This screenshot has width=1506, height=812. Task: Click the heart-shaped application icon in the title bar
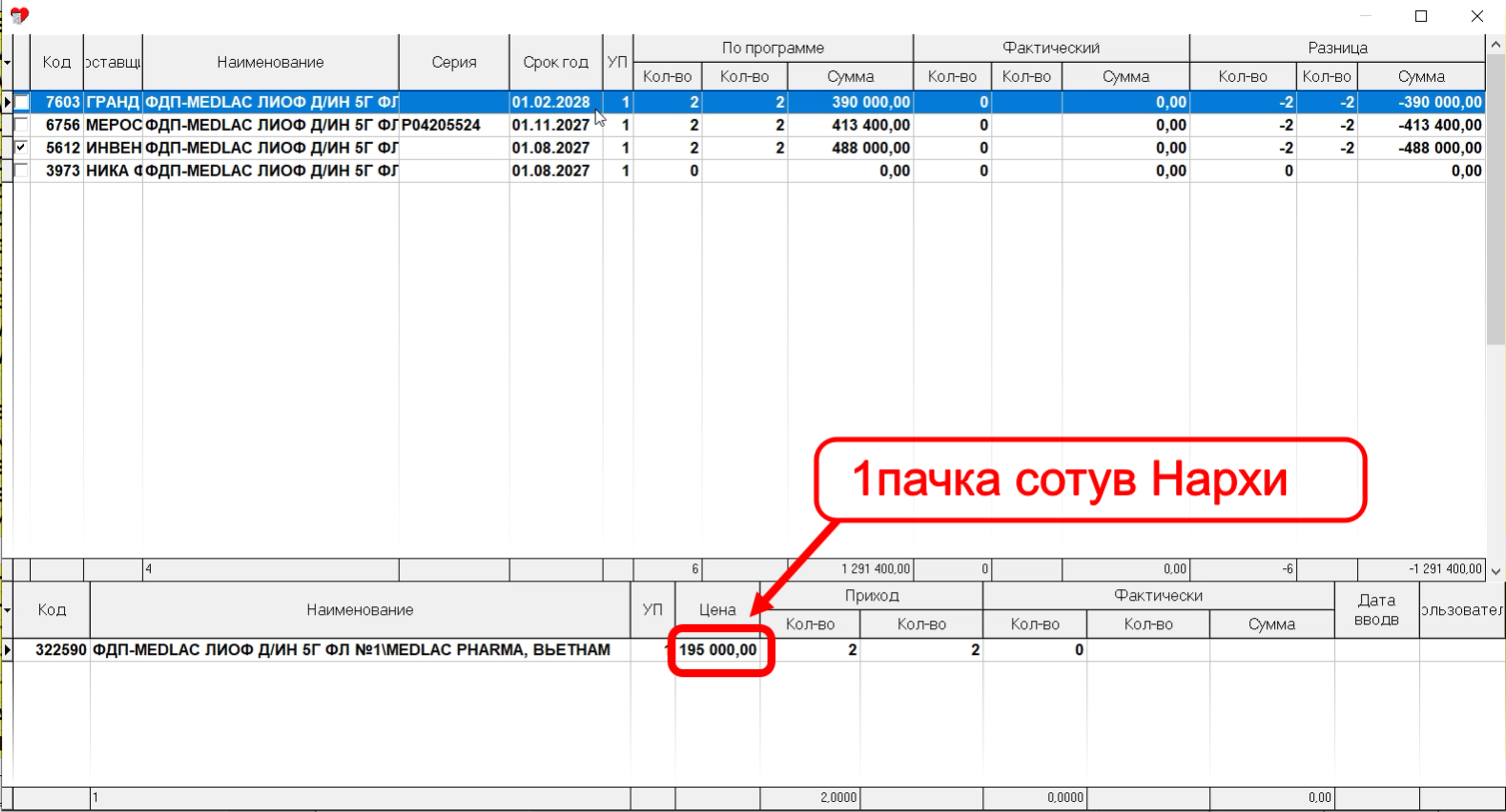click(19, 15)
